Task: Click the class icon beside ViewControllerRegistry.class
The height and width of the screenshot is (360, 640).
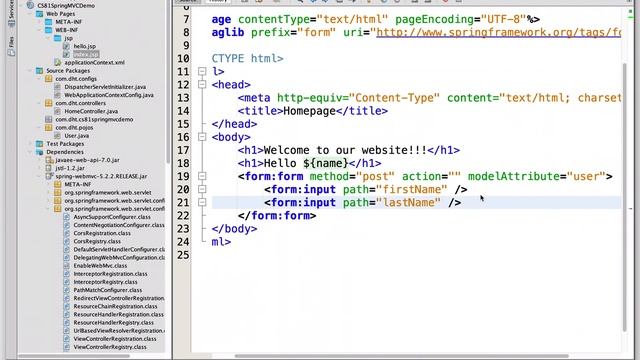Action: click(x=67, y=347)
